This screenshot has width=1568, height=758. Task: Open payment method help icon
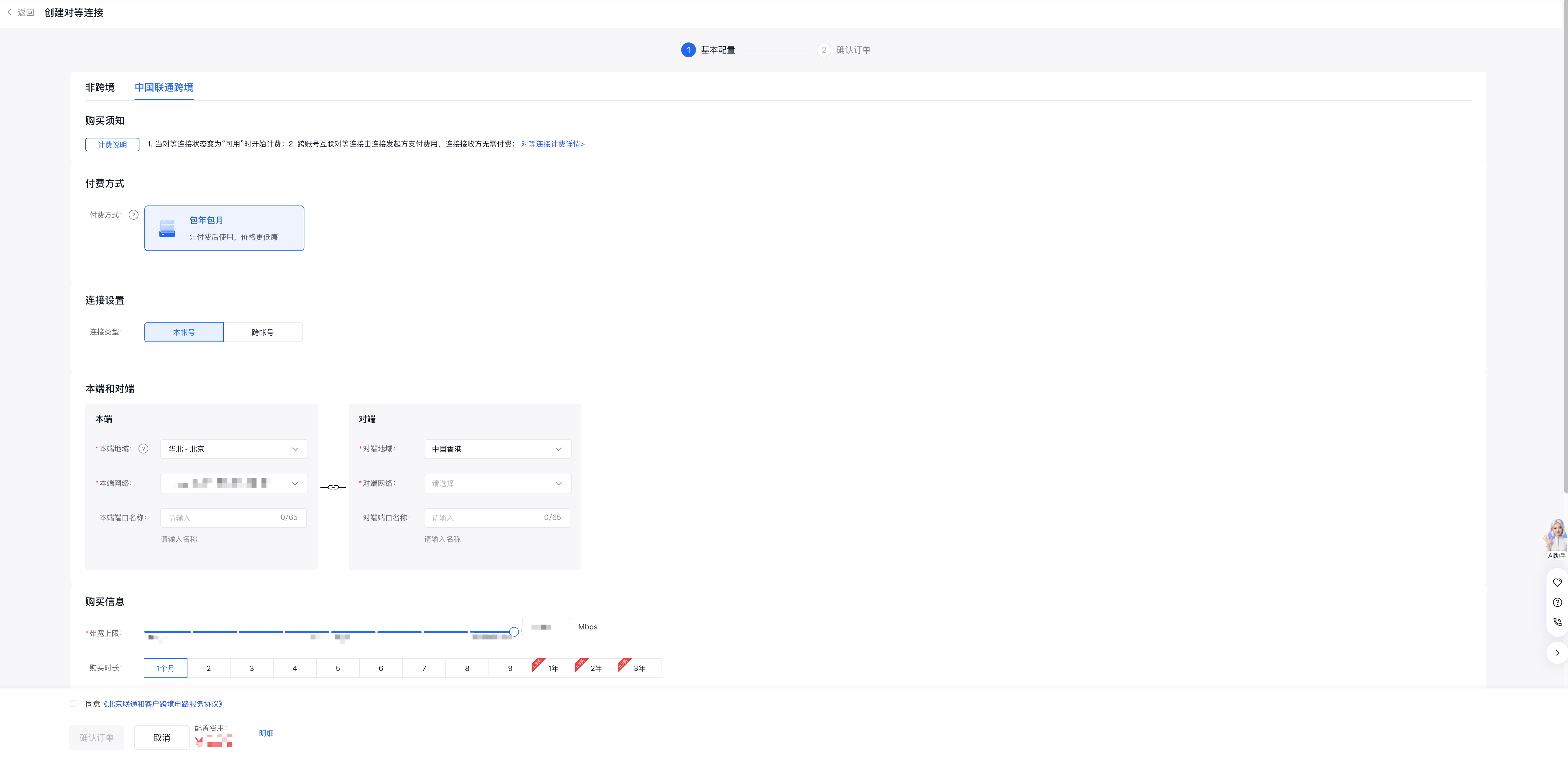133,215
